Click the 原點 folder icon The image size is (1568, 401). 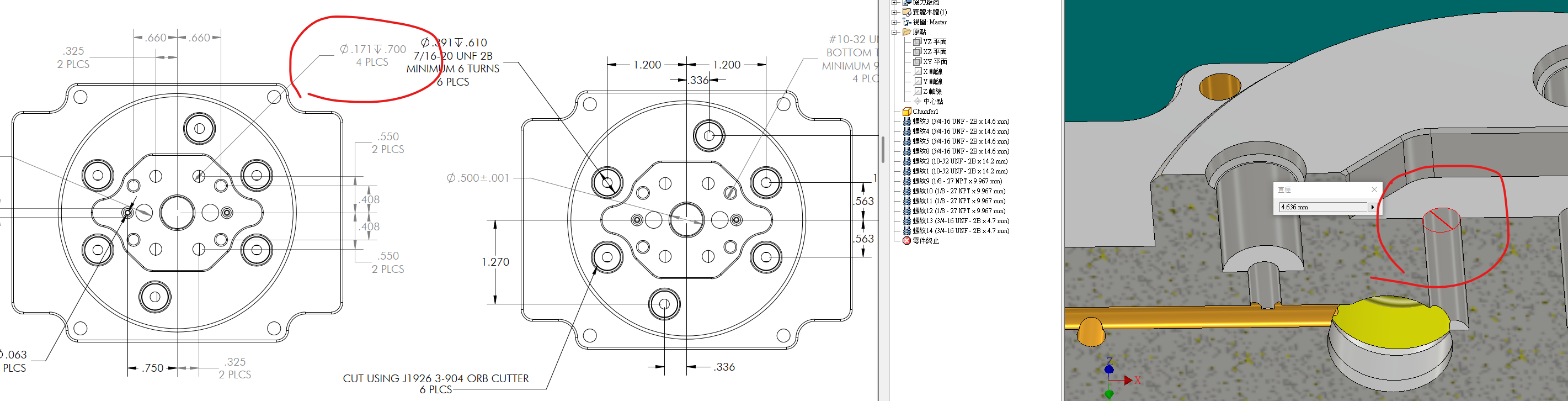(x=906, y=31)
